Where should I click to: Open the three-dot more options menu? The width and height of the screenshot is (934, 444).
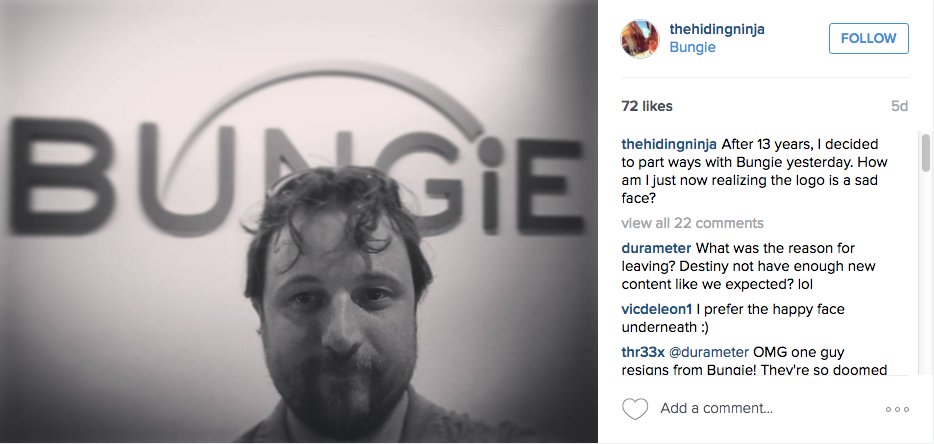(897, 409)
